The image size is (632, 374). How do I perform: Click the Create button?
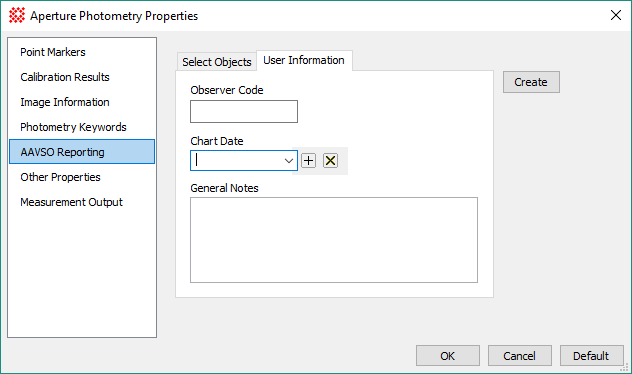[531, 82]
